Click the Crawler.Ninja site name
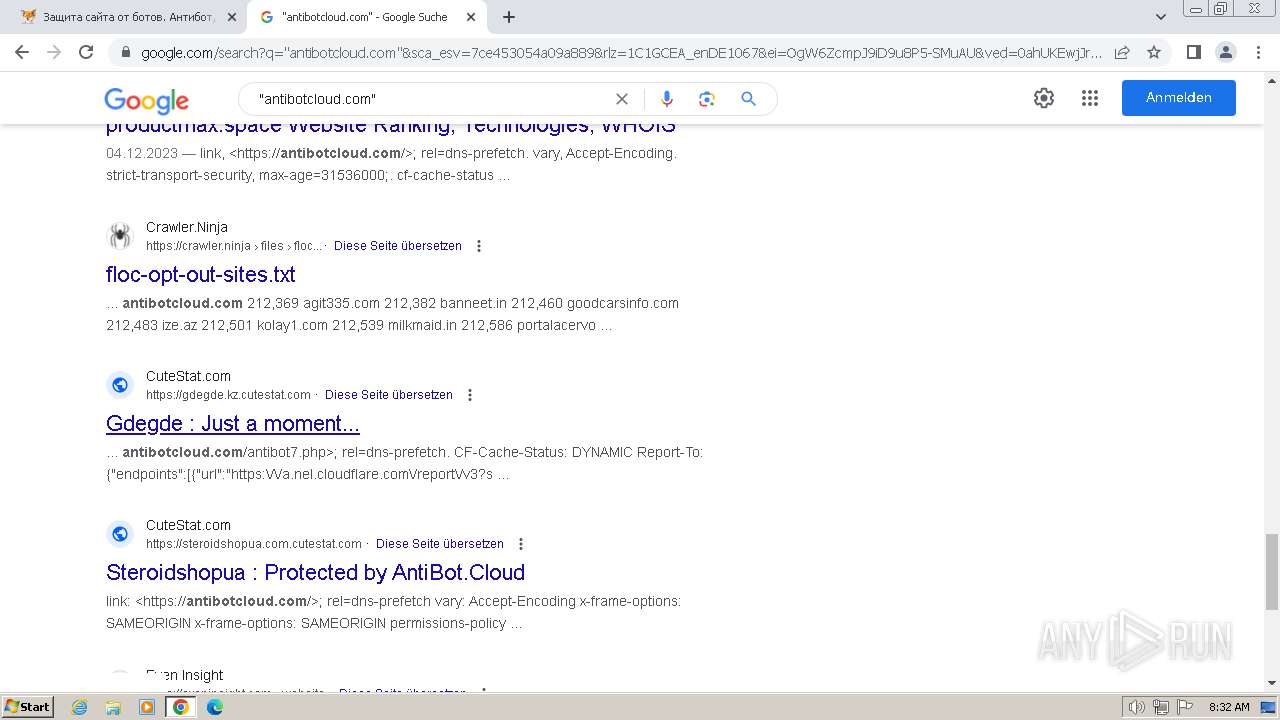Image resolution: width=1280 pixels, height=720 pixels. point(187,227)
